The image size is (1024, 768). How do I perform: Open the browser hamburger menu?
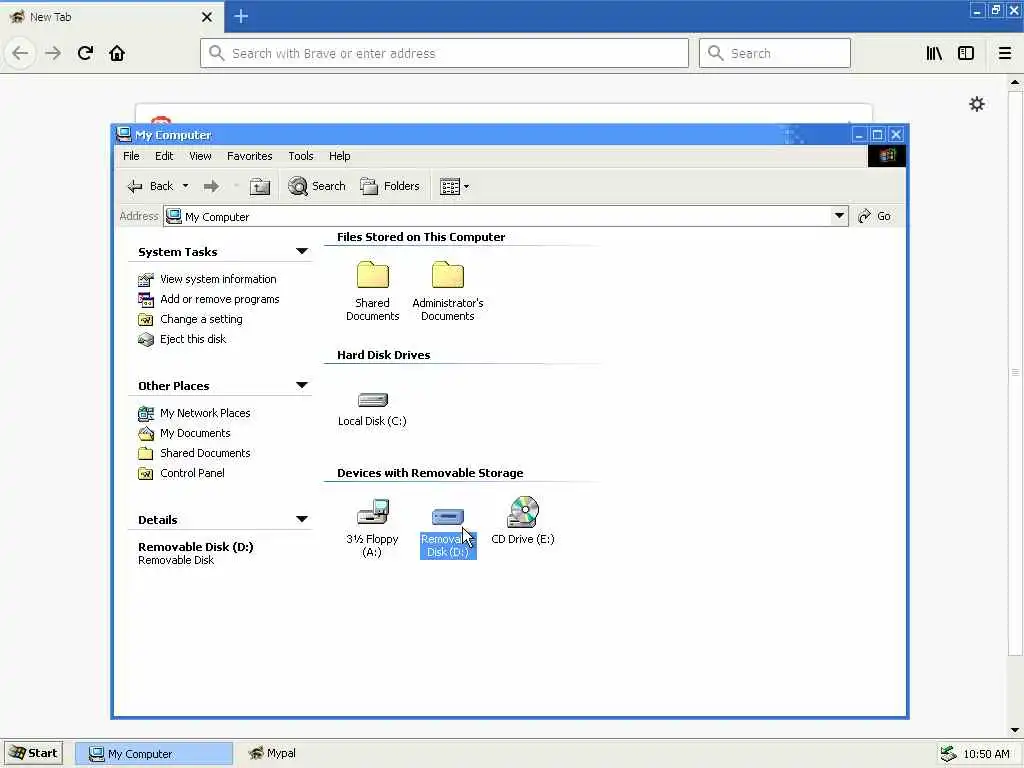pyautogui.click(x=1005, y=53)
